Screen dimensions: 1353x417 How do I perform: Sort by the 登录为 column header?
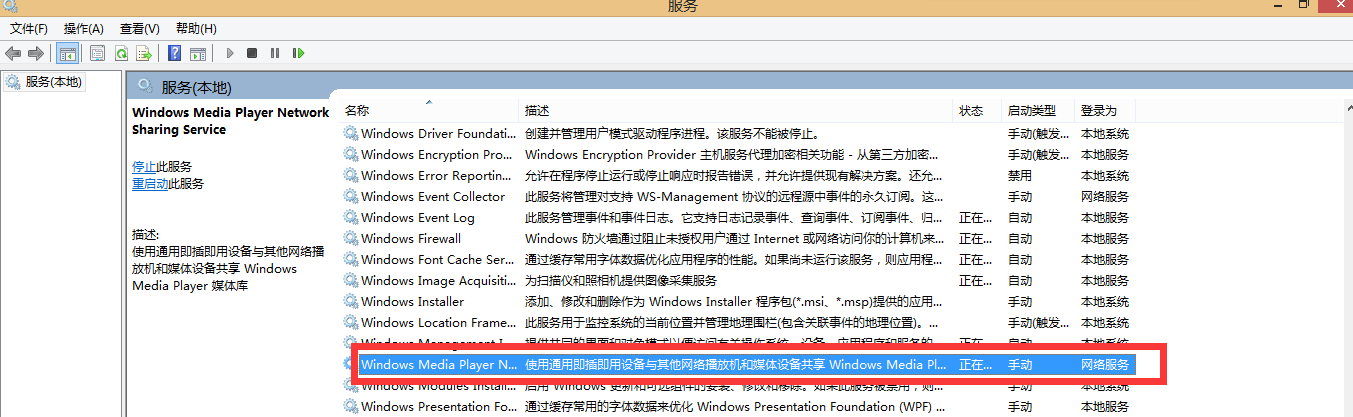point(1098,110)
